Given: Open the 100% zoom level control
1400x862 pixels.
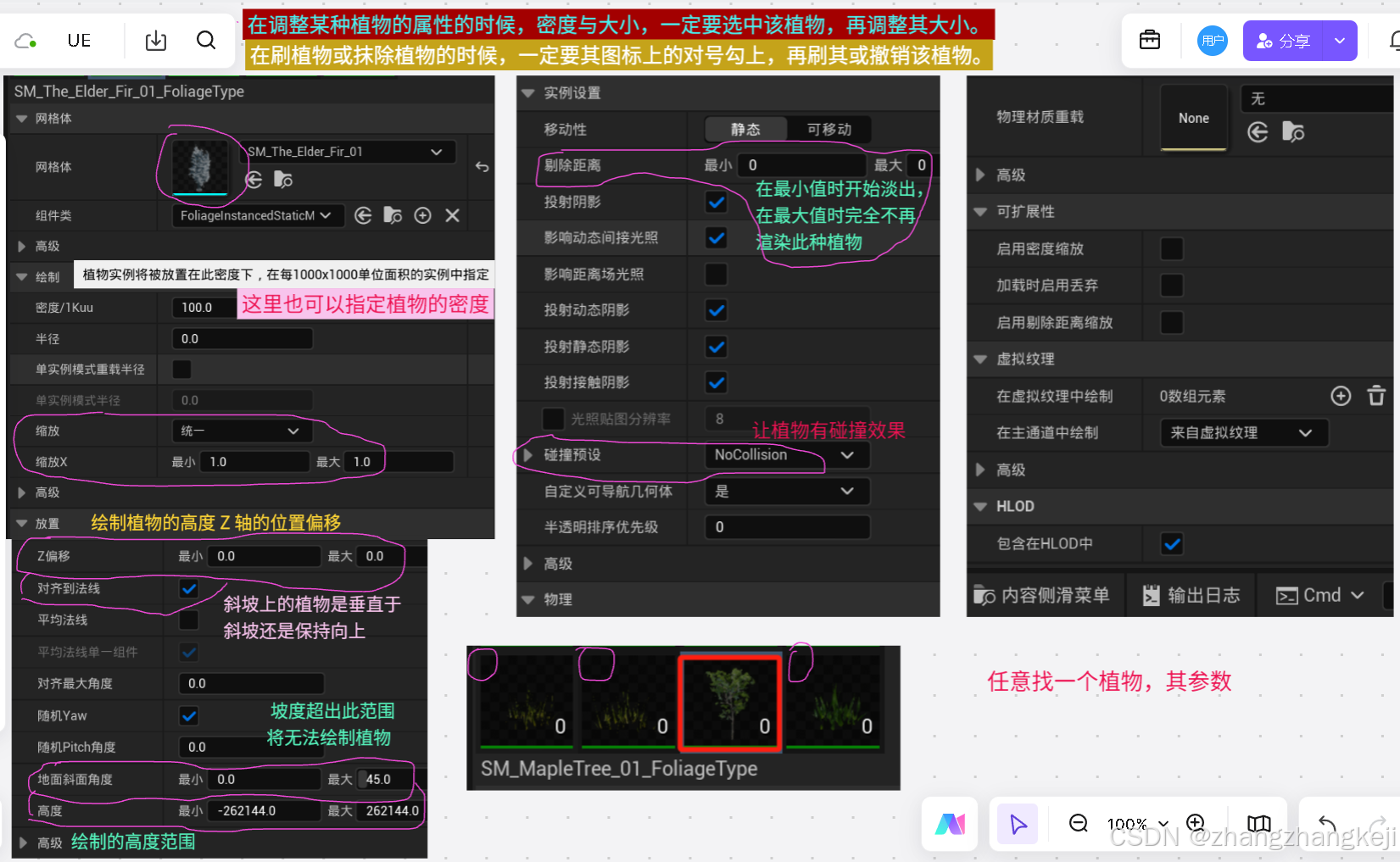Looking at the screenshot, I should 1135,823.
